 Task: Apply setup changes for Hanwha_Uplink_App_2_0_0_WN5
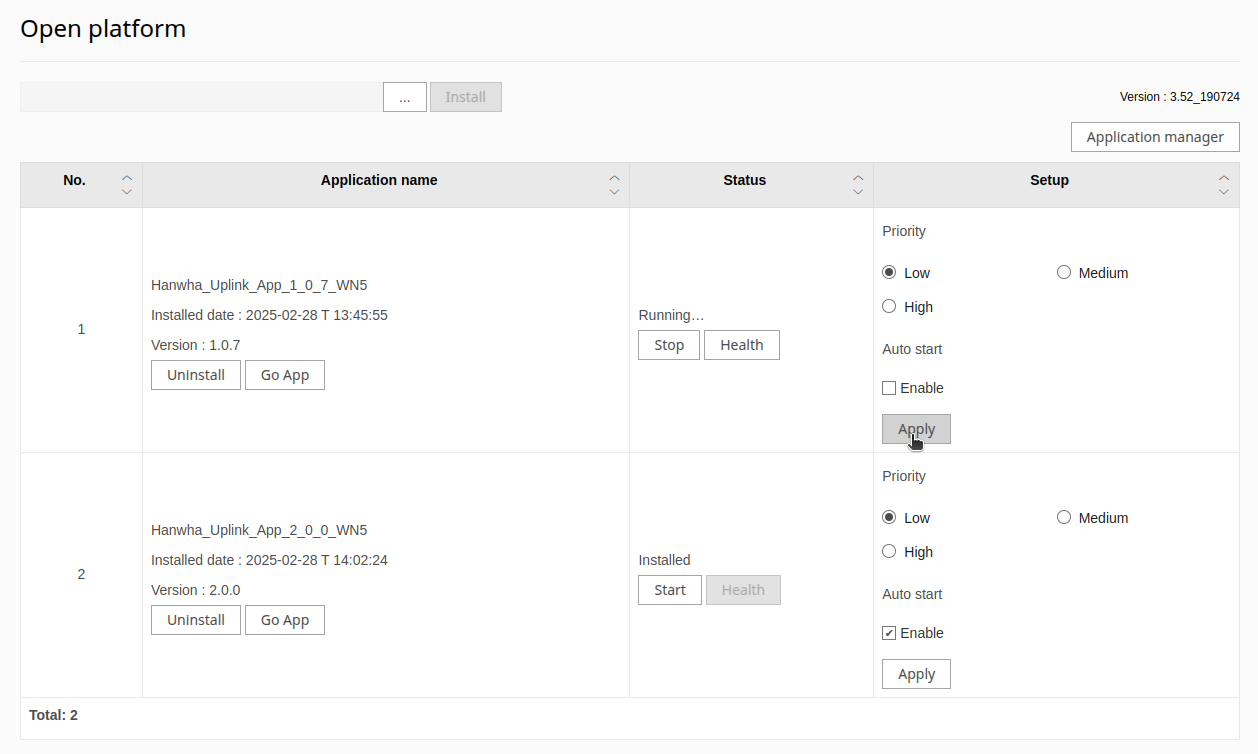coord(916,673)
